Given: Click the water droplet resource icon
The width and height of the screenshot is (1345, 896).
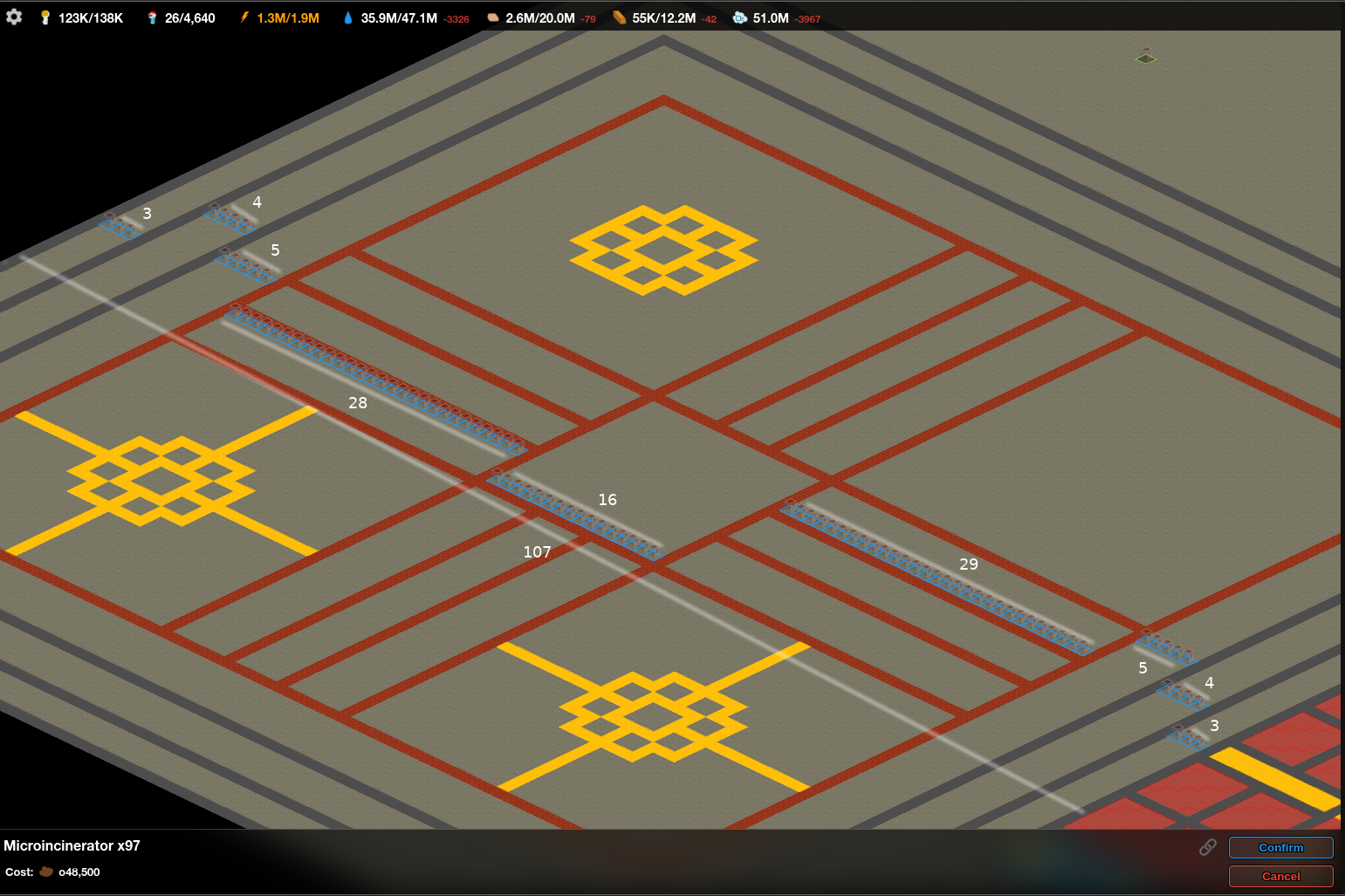Looking at the screenshot, I should (x=348, y=17).
